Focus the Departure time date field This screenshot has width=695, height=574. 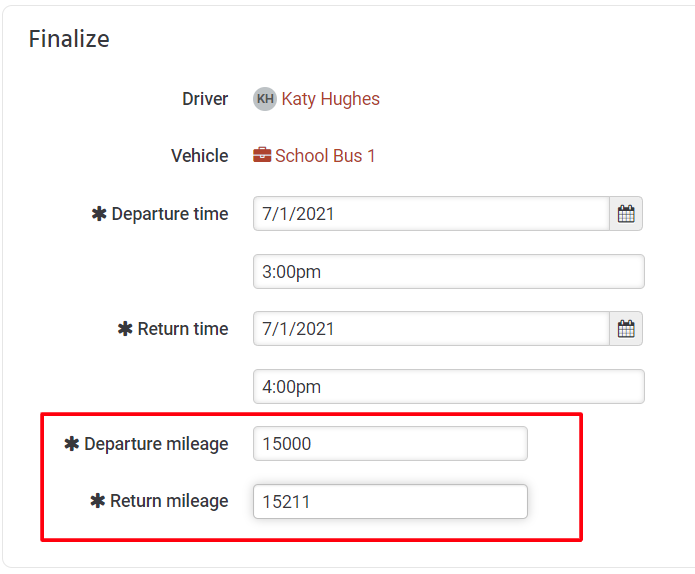pos(431,214)
